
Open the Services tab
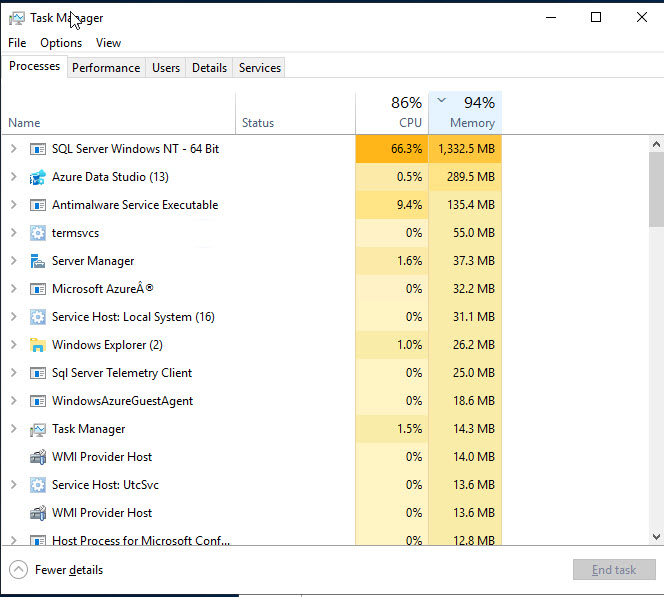point(260,68)
